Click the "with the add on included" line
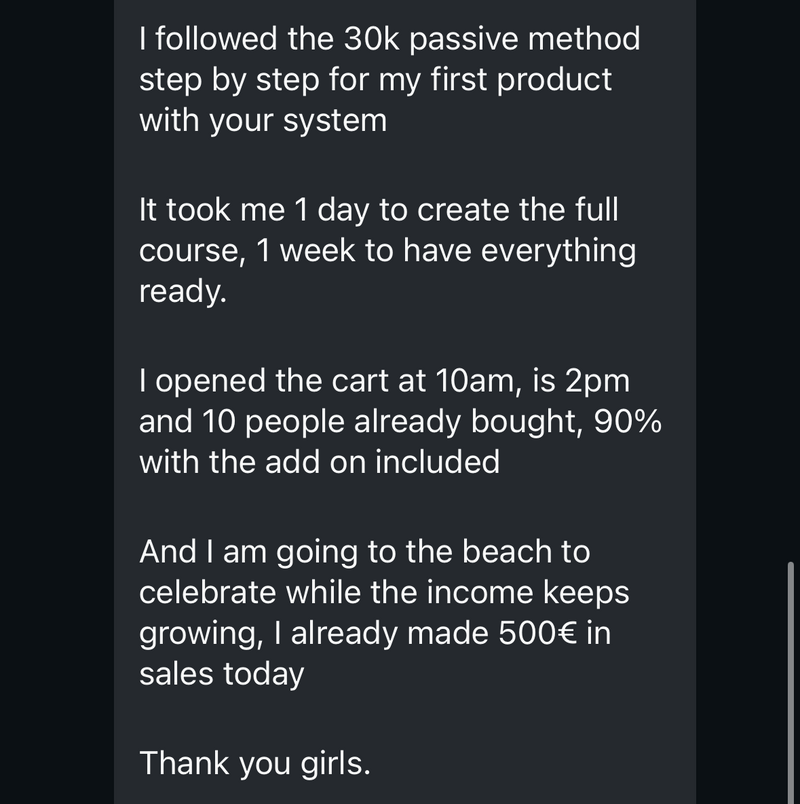Screen dimensions: 800x804 pos(319,462)
